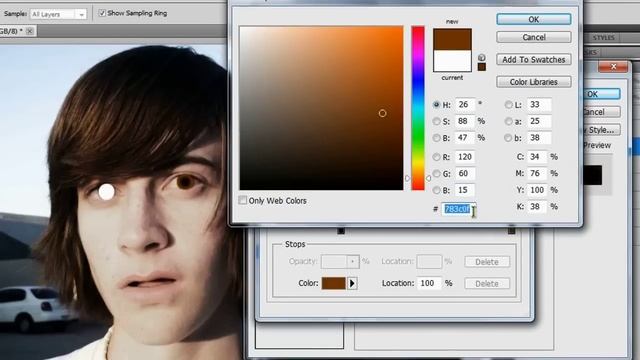Select the Lab a radio button
640x360 pixels.
pyautogui.click(x=509, y=121)
